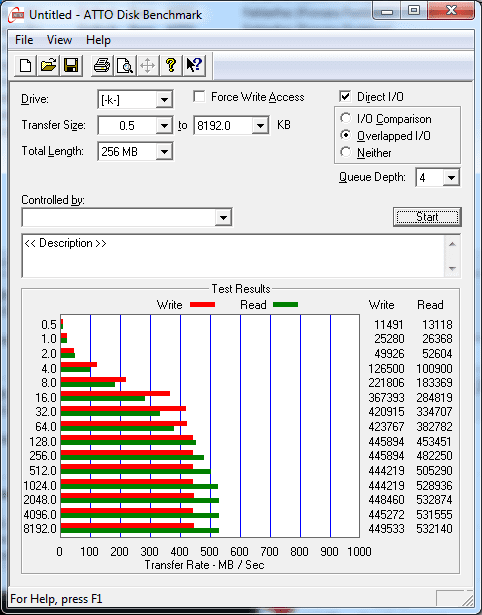
Task: Click the window resize grip in status bar
Action: (x=467, y=599)
